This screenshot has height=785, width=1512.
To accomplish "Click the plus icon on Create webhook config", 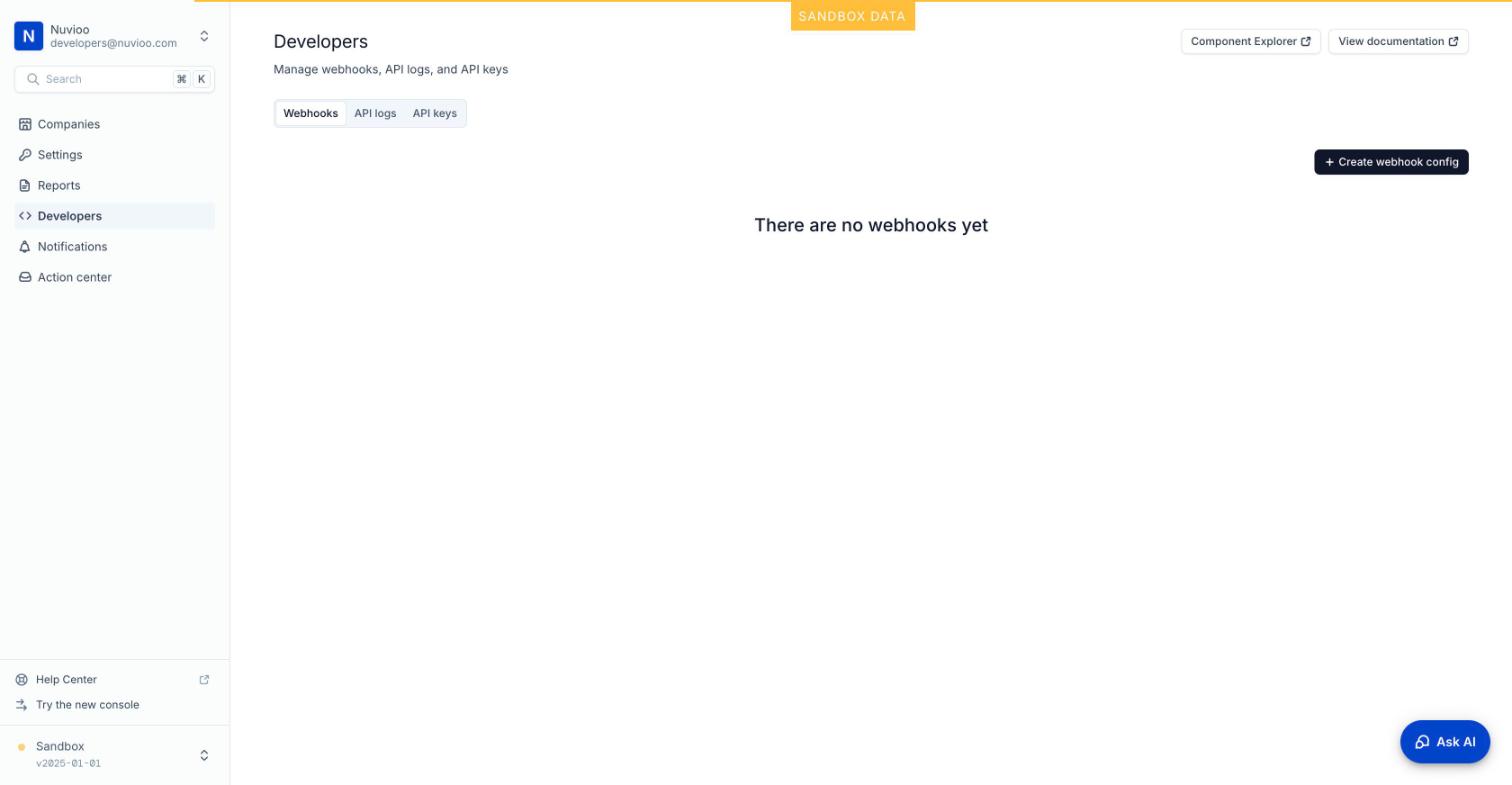I will 1329,162.
